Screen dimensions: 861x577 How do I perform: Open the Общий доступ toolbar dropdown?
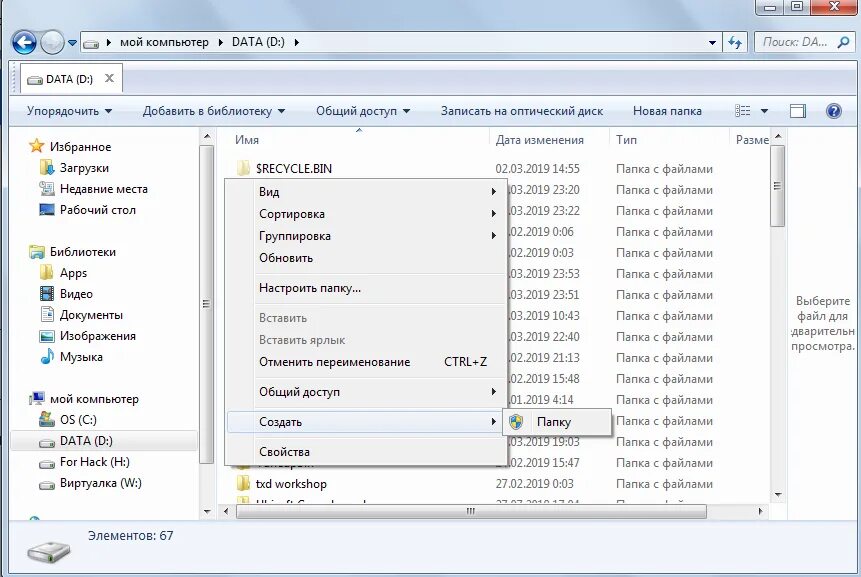point(363,111)
